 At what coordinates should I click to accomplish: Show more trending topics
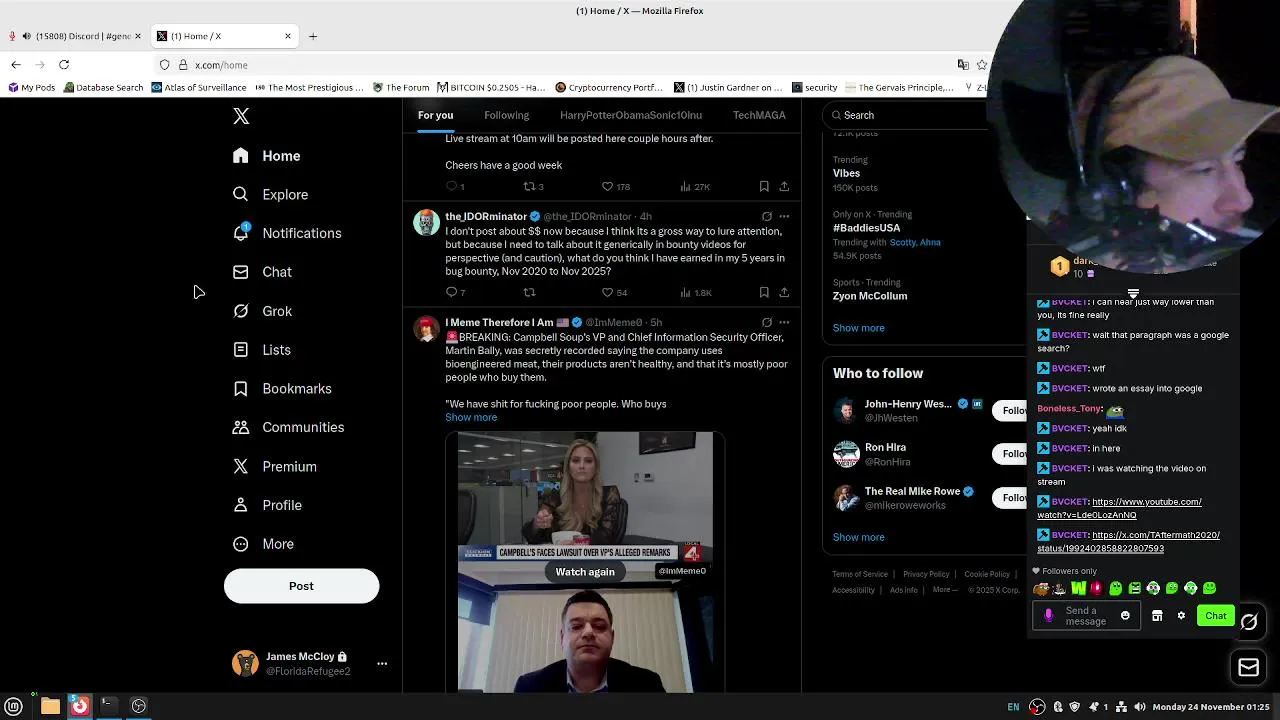(x=858, y=328)
